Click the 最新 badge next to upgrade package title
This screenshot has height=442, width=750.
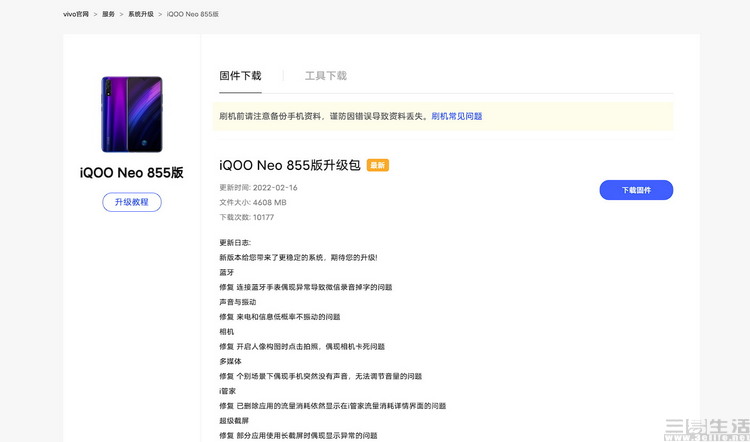378,165
